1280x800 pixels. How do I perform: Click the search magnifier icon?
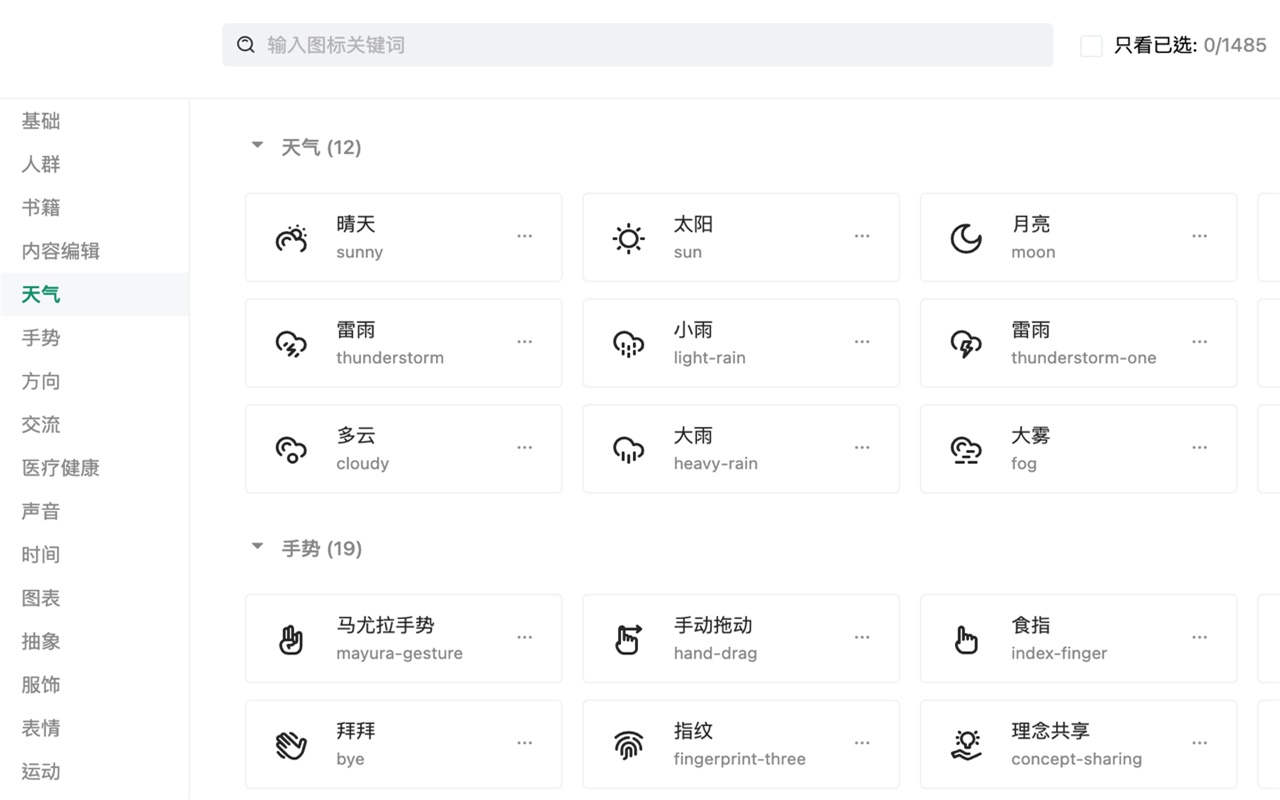point(246,45)
